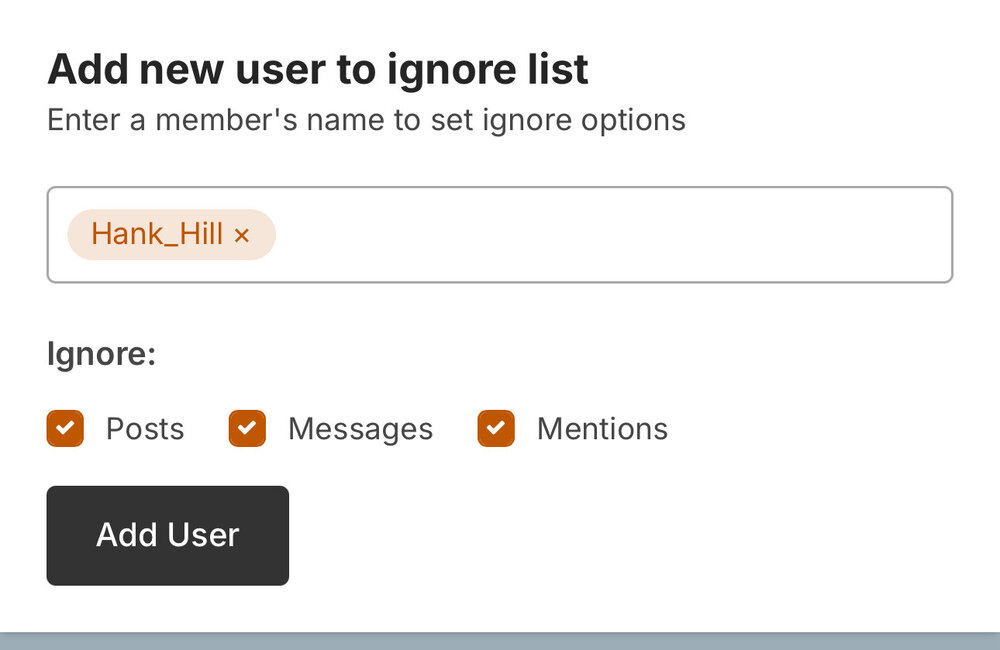Click the gray bar below the form
Viewport: 1000px width, 650px height.
500,641
